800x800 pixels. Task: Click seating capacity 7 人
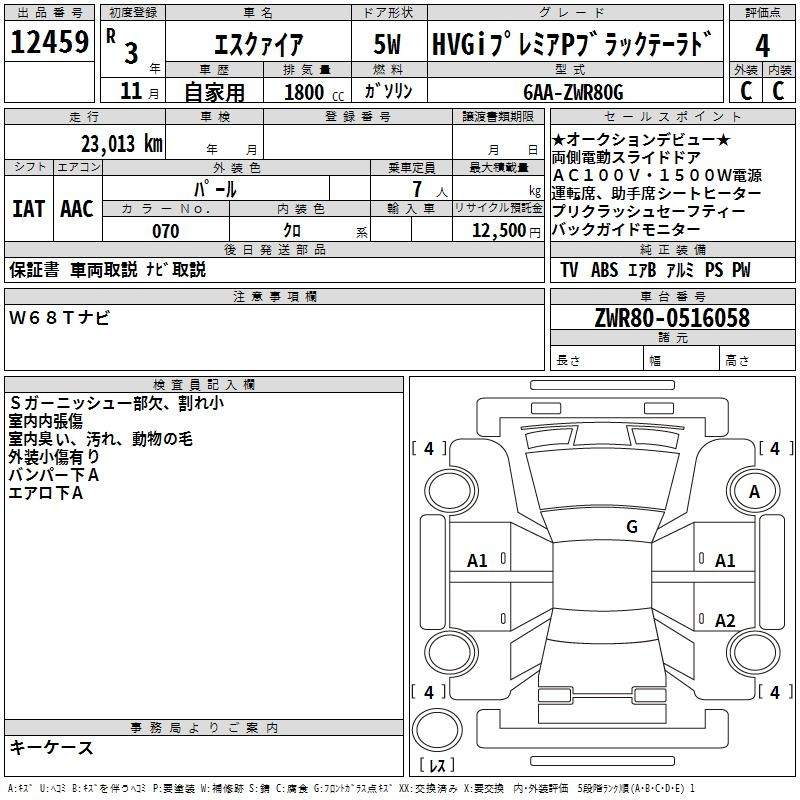430,189
